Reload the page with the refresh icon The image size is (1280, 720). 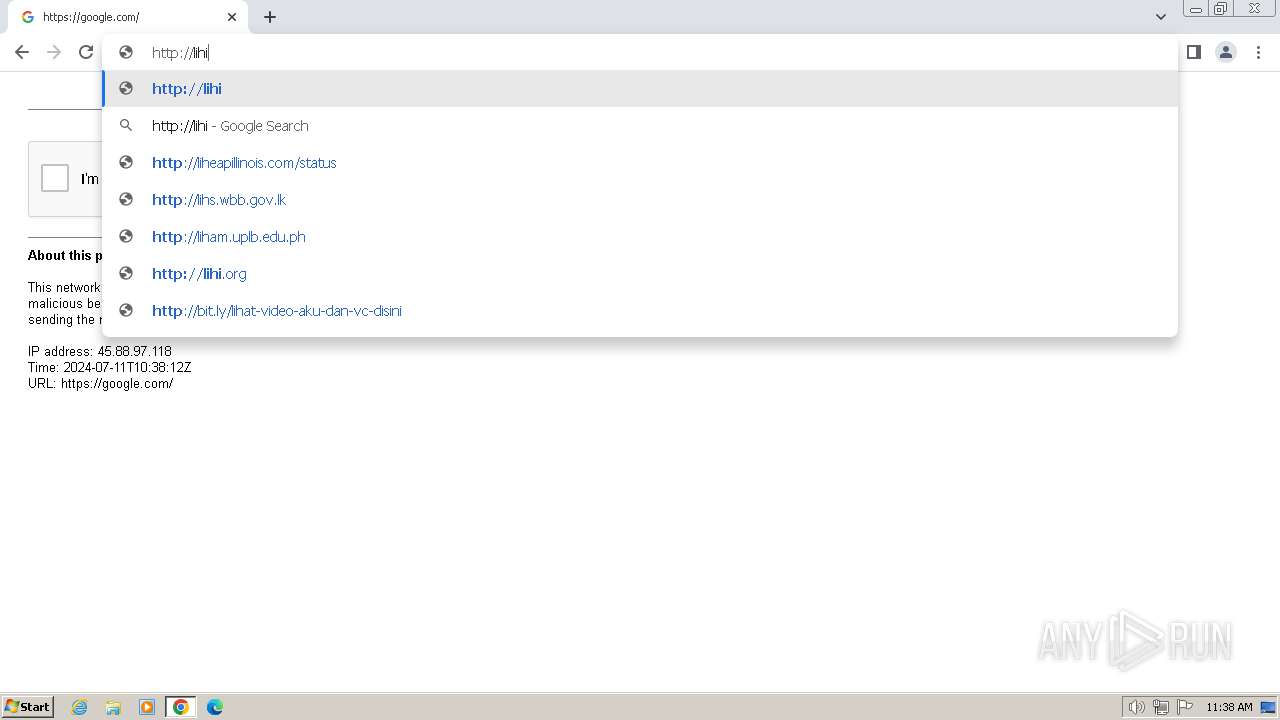[86, 52]
